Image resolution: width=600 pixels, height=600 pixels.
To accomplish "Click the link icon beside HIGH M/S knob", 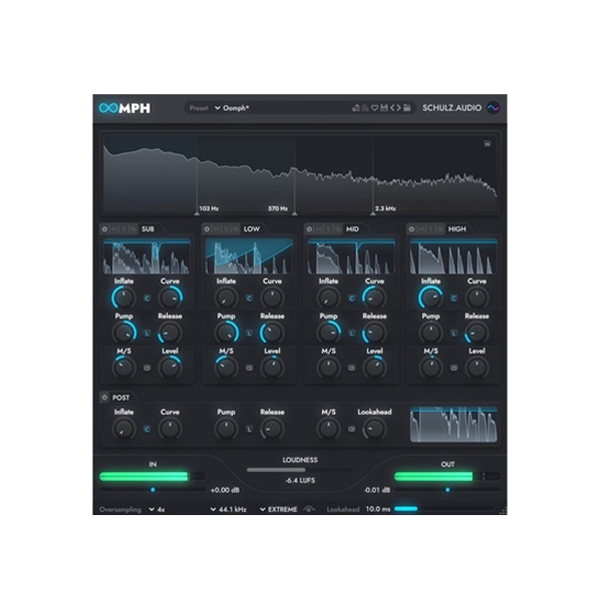I will [x=454, y=368].
